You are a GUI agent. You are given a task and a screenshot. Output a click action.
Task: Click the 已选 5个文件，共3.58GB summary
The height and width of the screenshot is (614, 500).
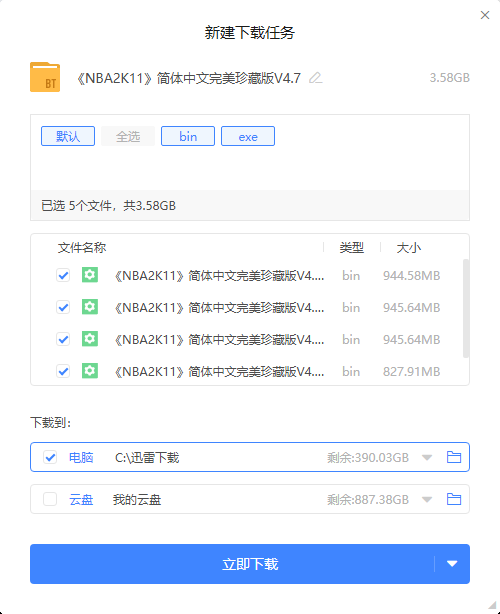[108, 206]
